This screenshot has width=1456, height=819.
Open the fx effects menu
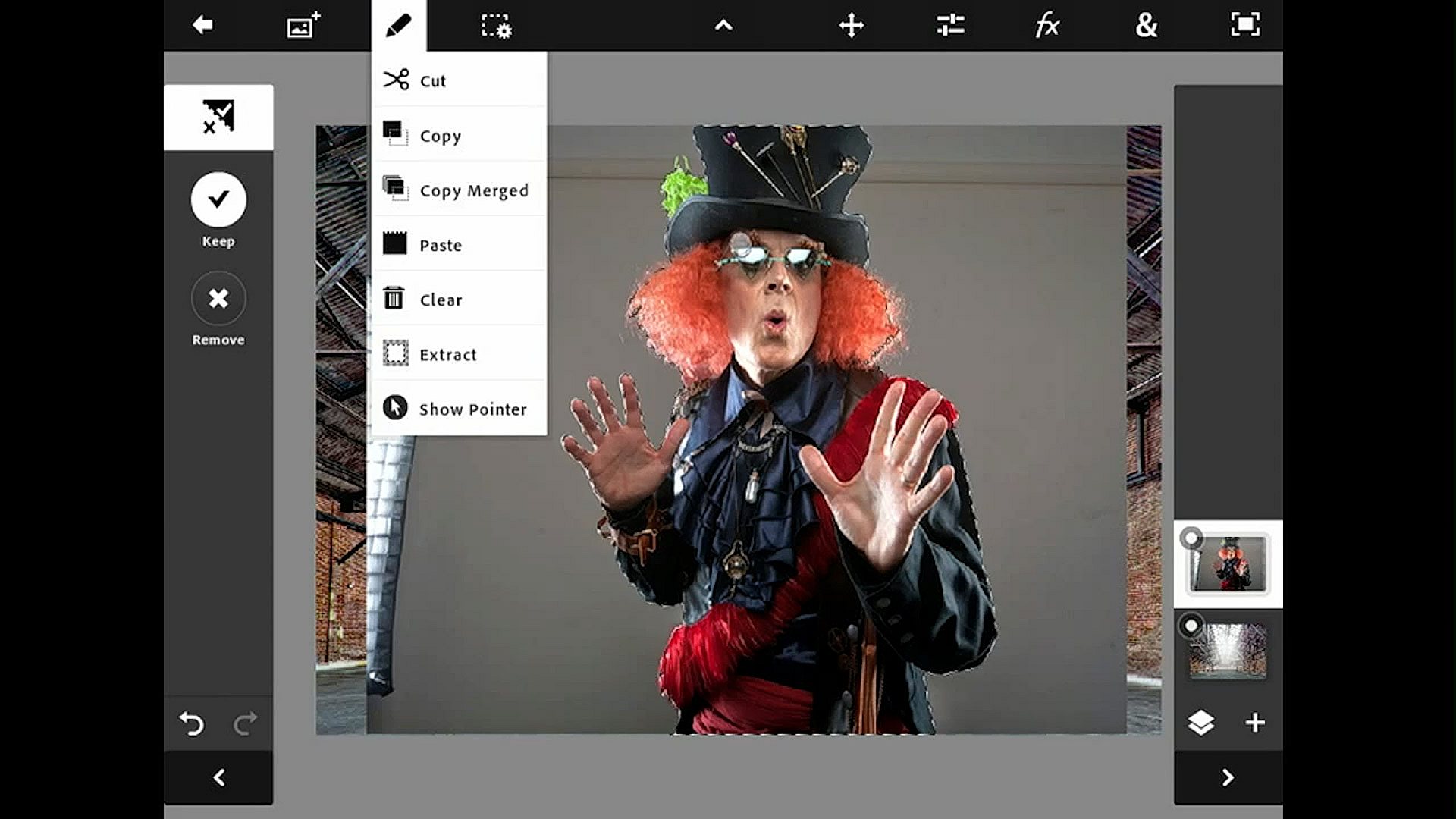(1047, 26)
